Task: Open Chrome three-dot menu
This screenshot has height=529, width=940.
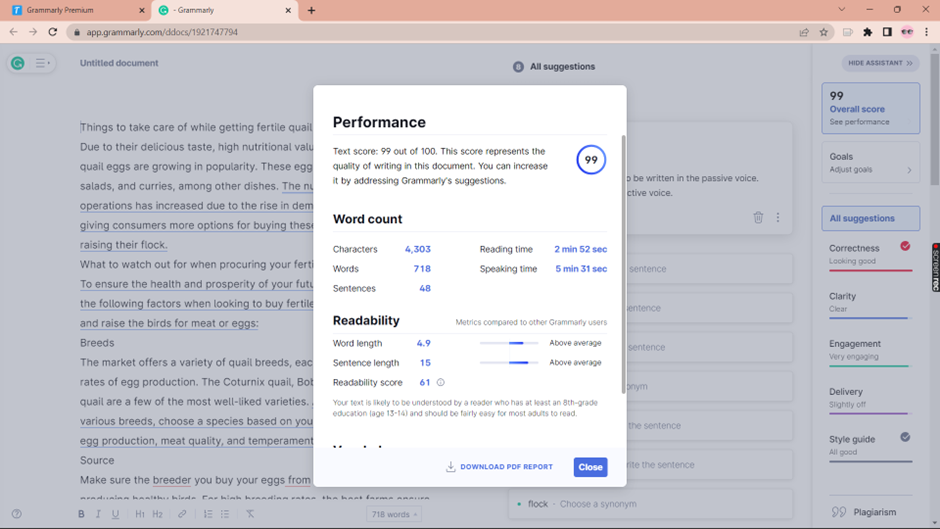Action: [x=926, y=32]
